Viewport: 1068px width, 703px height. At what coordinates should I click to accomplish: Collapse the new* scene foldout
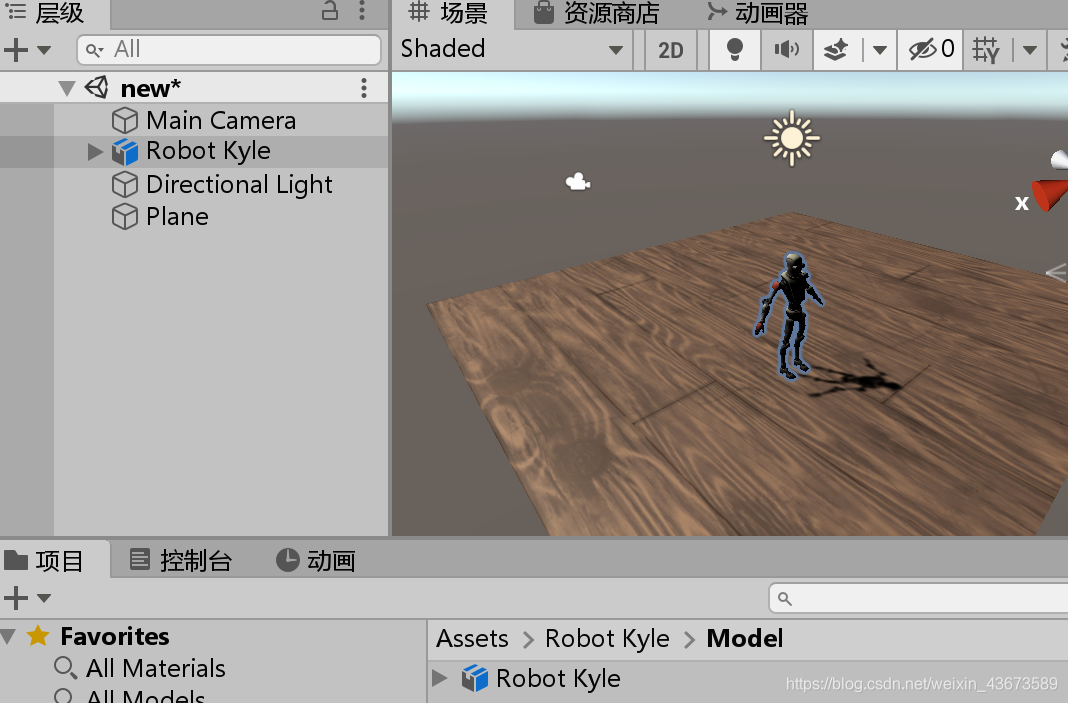pyautogui.click(x=67, y=89)
